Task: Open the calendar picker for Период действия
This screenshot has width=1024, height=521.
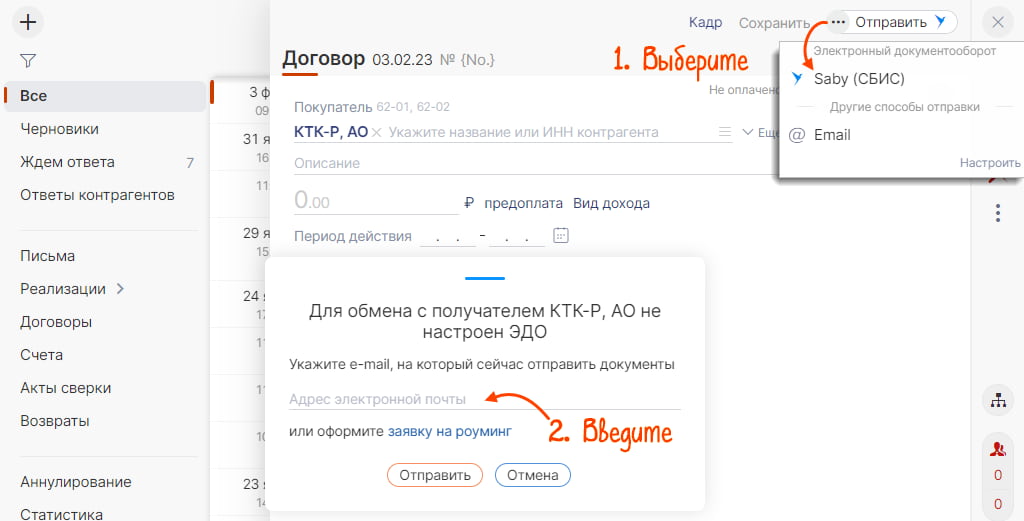Action: [561, 236]
